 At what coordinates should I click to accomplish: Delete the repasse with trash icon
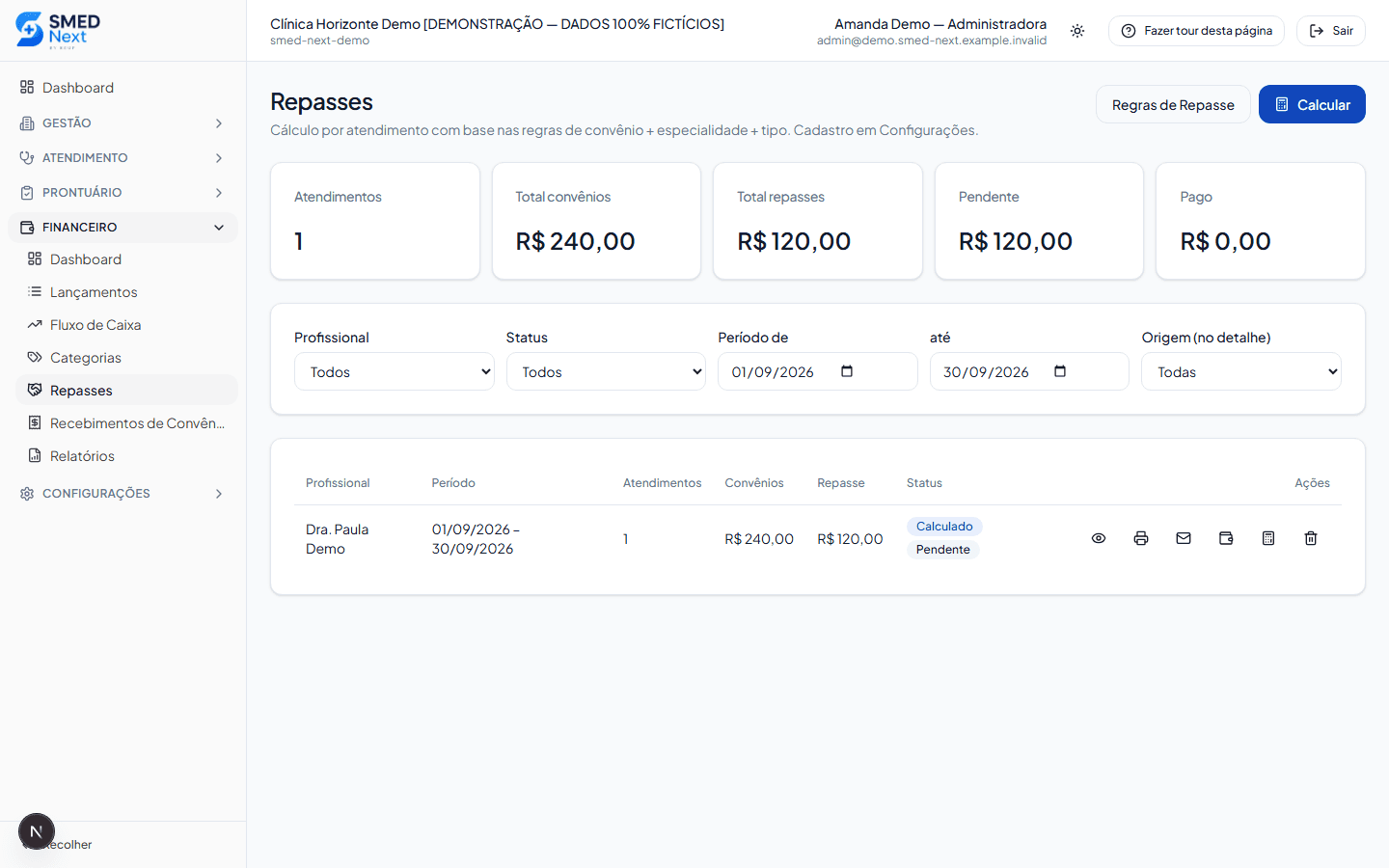point(1311,538)
